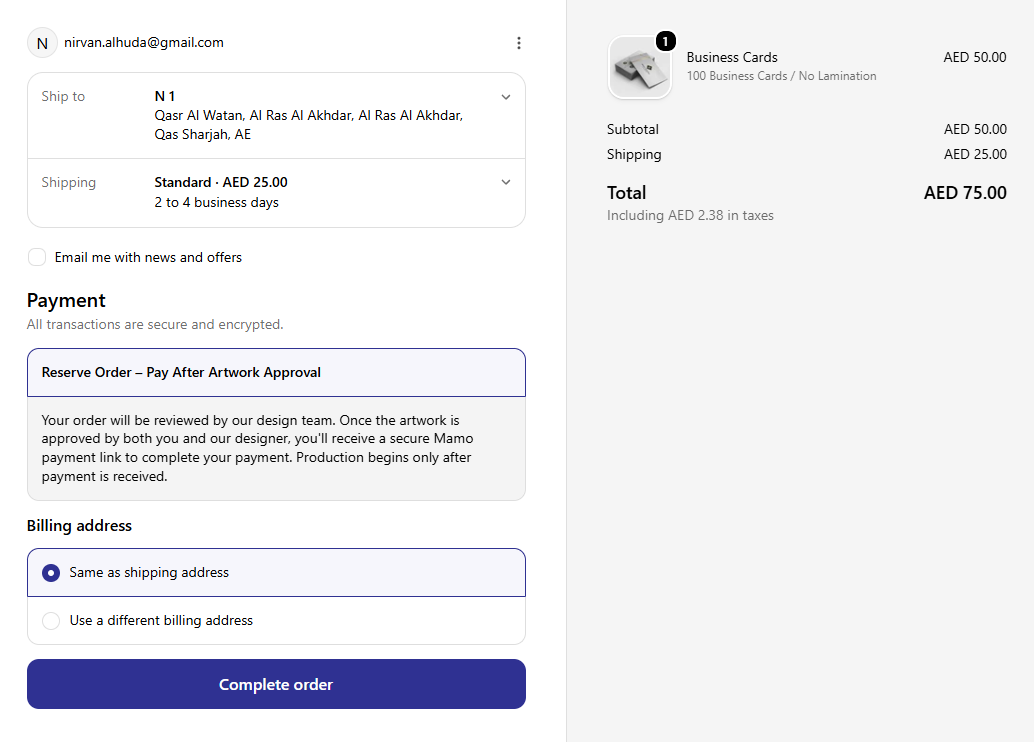Image resolution: width=1034 pixels, height=742 pixels.
Task: Expand the Shipping method chevron
Action: (506, 182)
